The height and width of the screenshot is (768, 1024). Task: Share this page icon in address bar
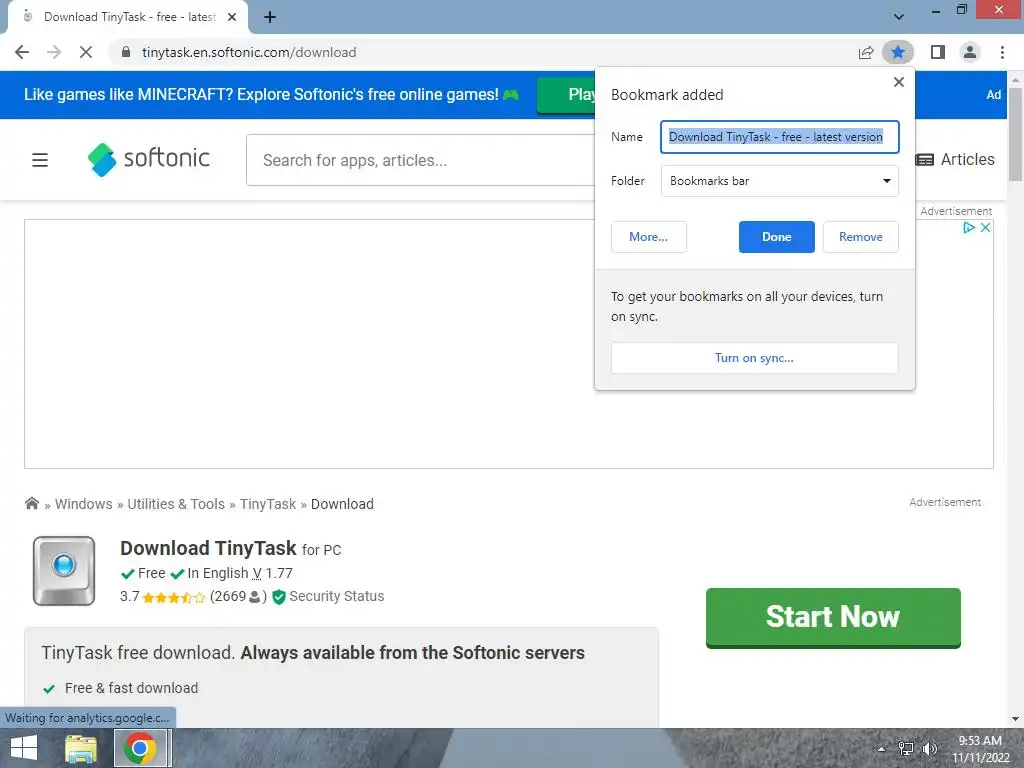(x=866, y=52)
